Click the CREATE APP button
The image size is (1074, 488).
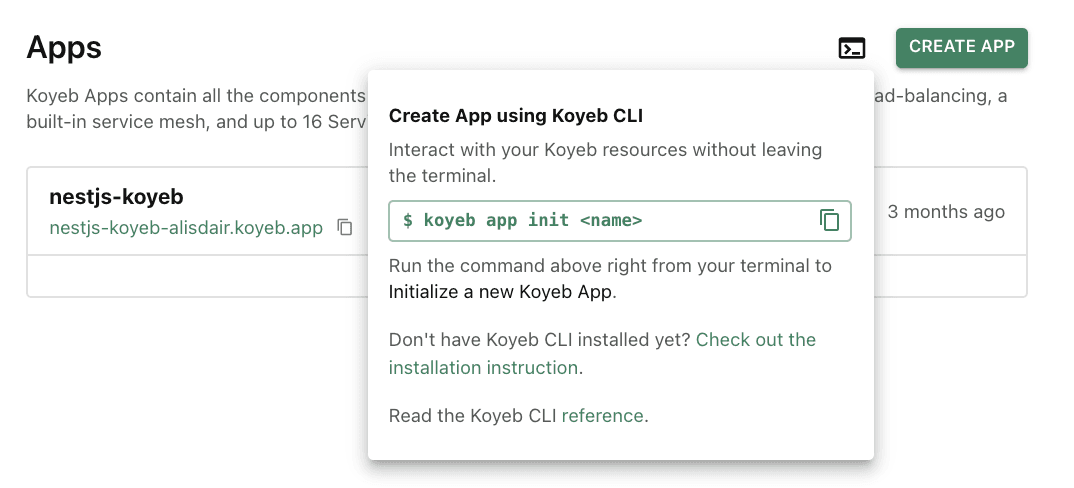(x=961, y=47)
